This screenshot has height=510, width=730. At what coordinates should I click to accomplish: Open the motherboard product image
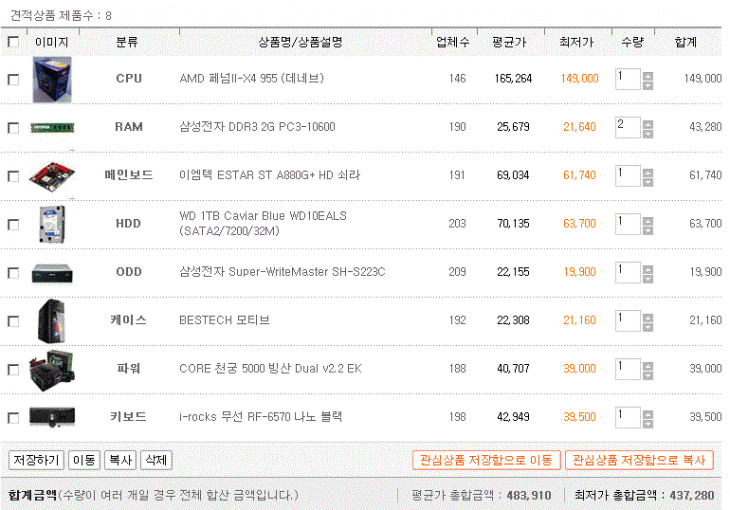point(52,175)
